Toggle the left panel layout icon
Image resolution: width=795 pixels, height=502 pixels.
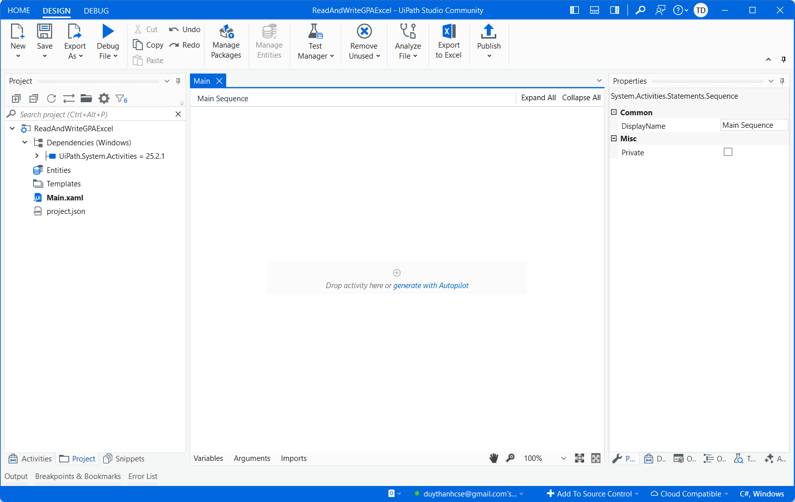click(574, 10)
